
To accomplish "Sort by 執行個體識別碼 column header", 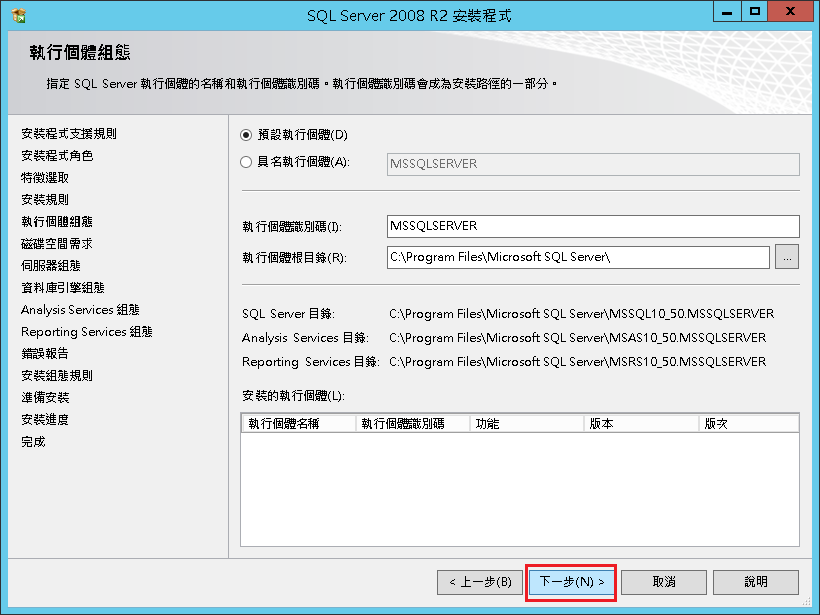I will [x=413, y=424].
